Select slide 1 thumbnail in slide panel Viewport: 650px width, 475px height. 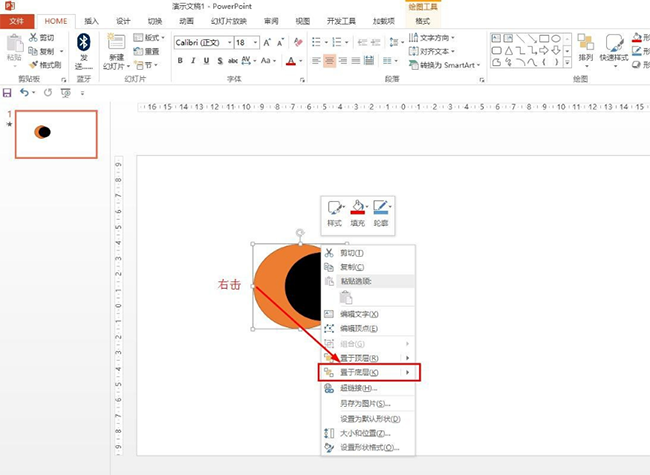coord(56,134)
